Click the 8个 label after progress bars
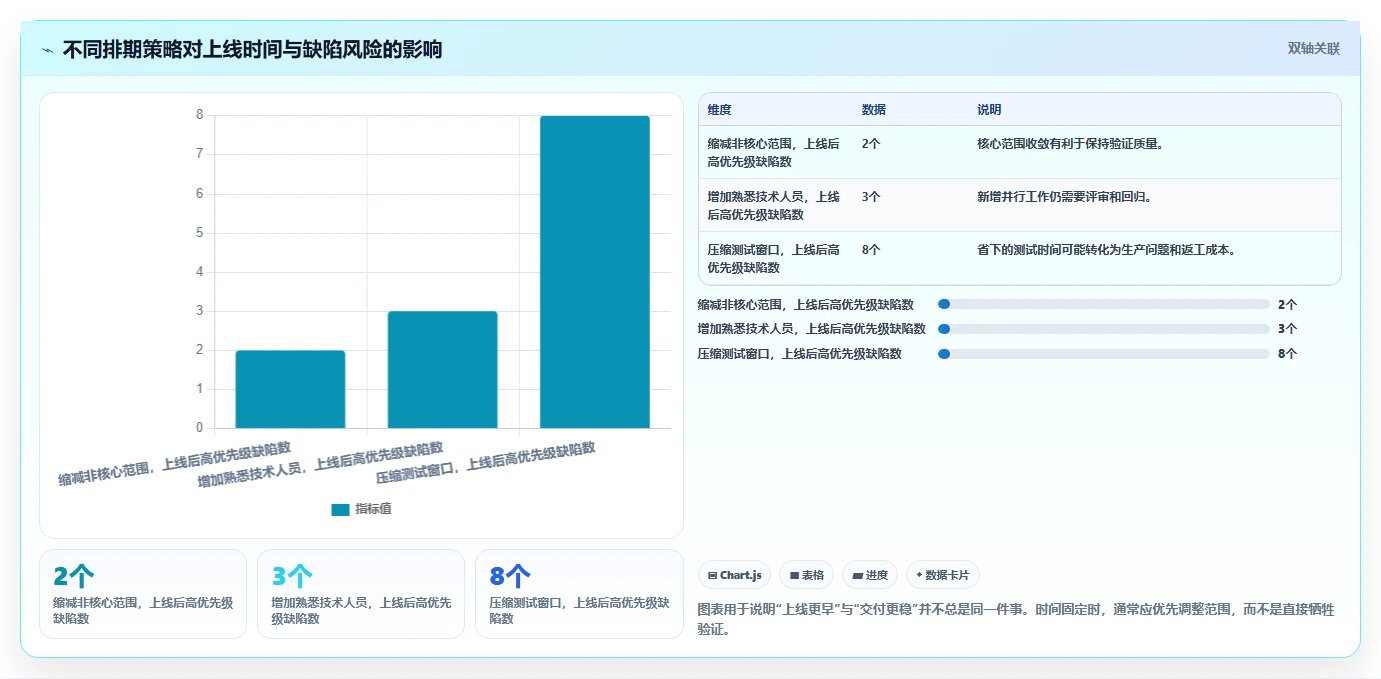Viewport: 1381px width, 679px height. [1287, 354]
